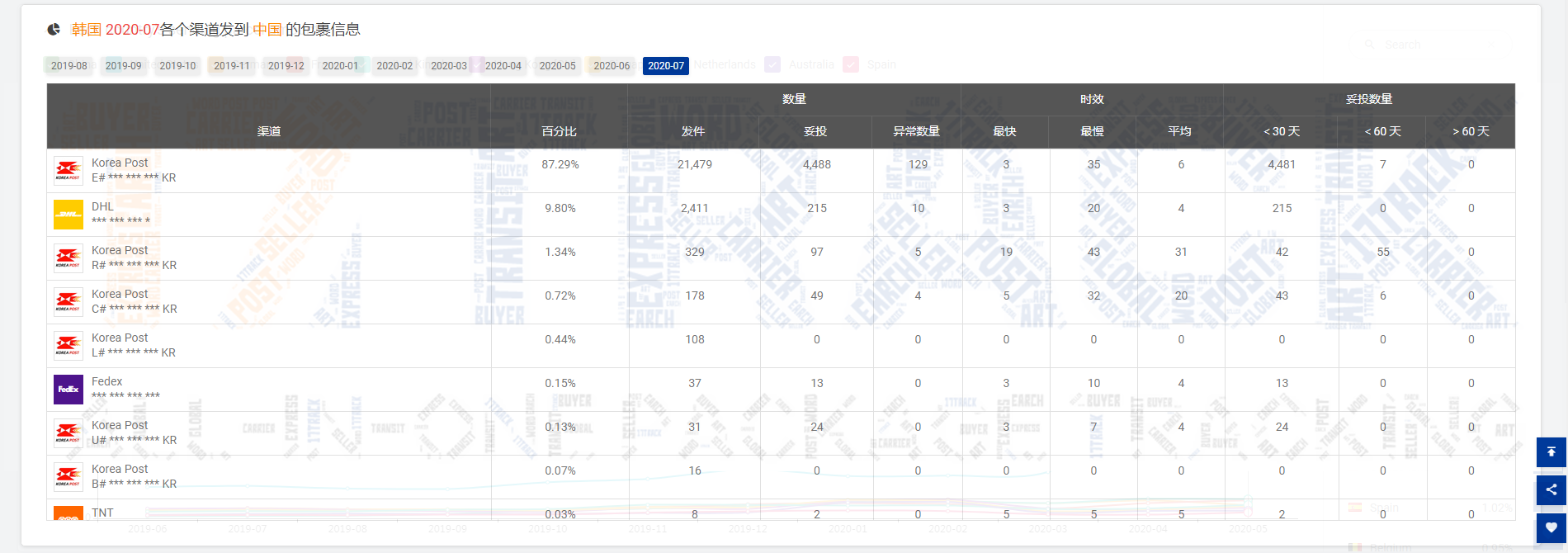The height and width of the screenshot is (553, 1568).
Task: Click the 329 sent count cell
Action: (x=695, y=252)
